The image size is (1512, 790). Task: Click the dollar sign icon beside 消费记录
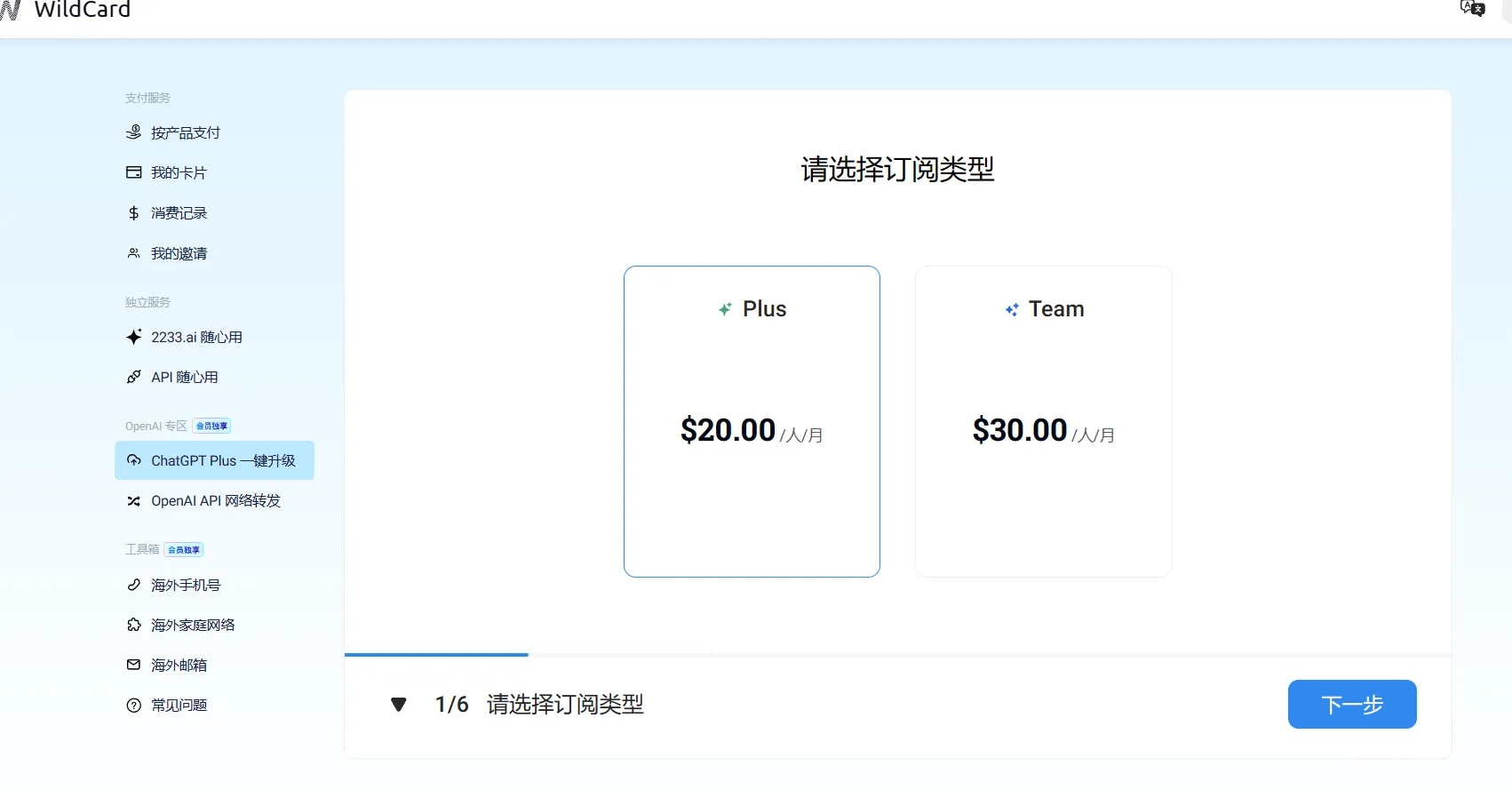tap(133, 213)
